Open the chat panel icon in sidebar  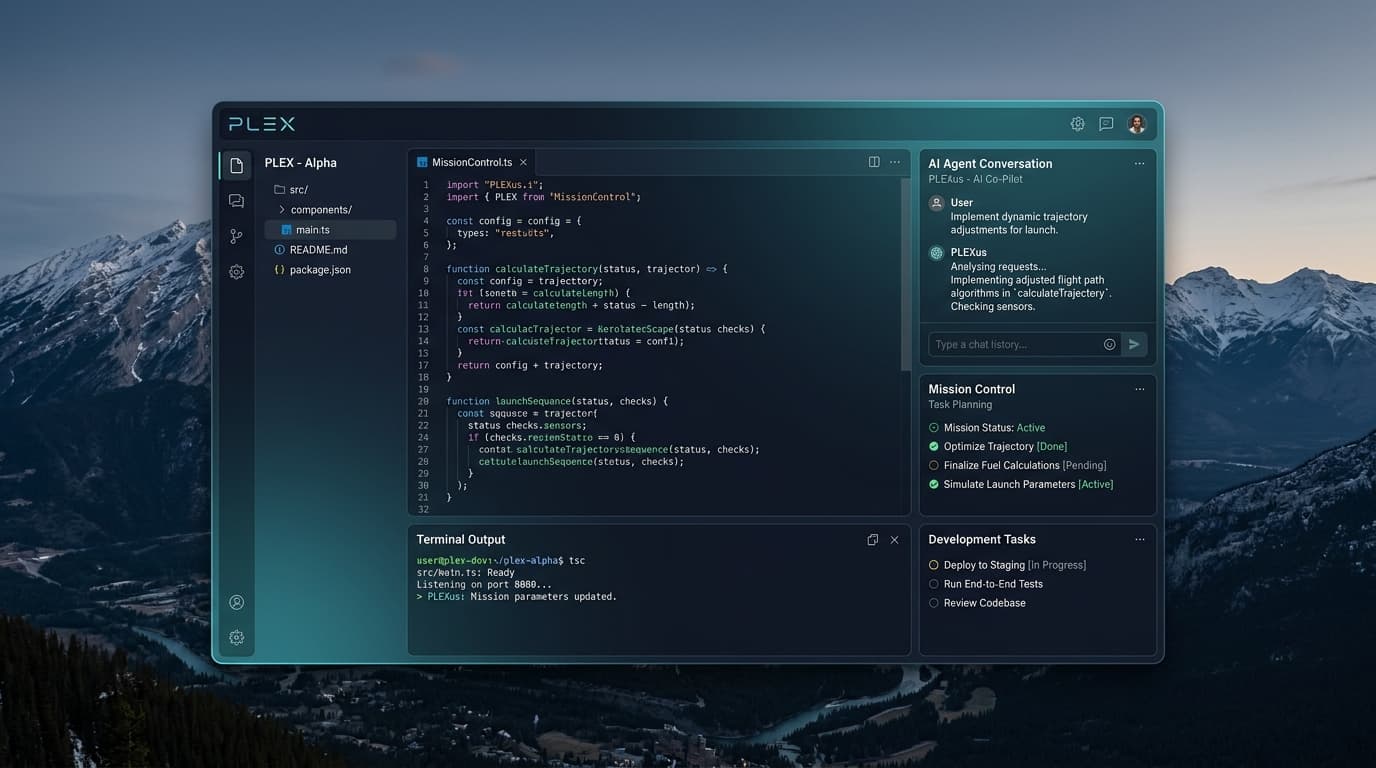[236, 201]
